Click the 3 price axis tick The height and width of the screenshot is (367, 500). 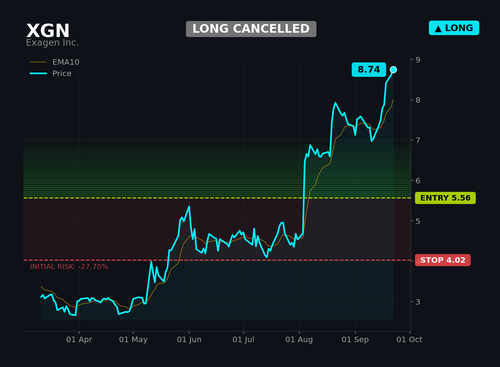[x=418, y=302]
